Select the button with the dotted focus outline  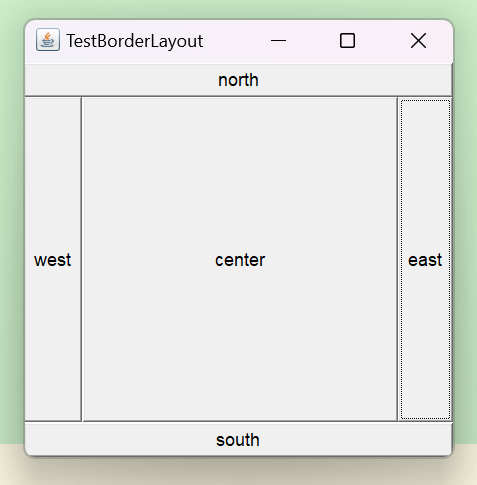pos(425,259)
